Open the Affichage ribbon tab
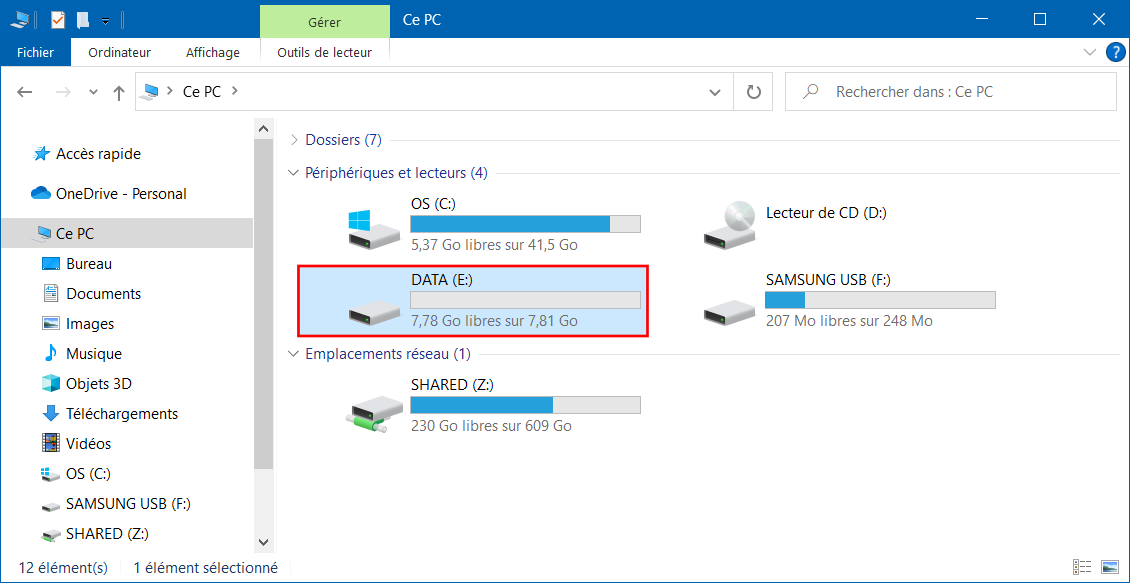The height and width of the screenshot is (583, 1130). 213,52
